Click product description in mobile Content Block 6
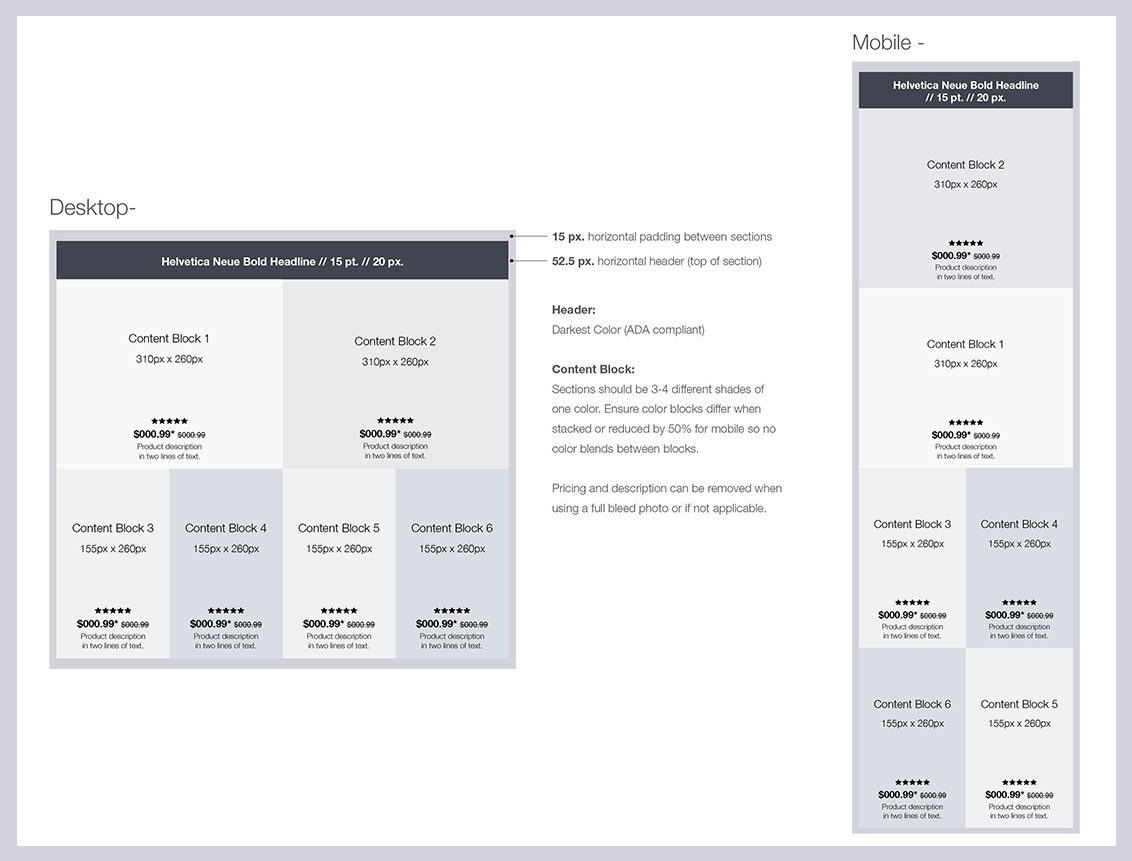The height and width of the screenshot is (861, 1132). pyautogui.click(x=913, y=811)
